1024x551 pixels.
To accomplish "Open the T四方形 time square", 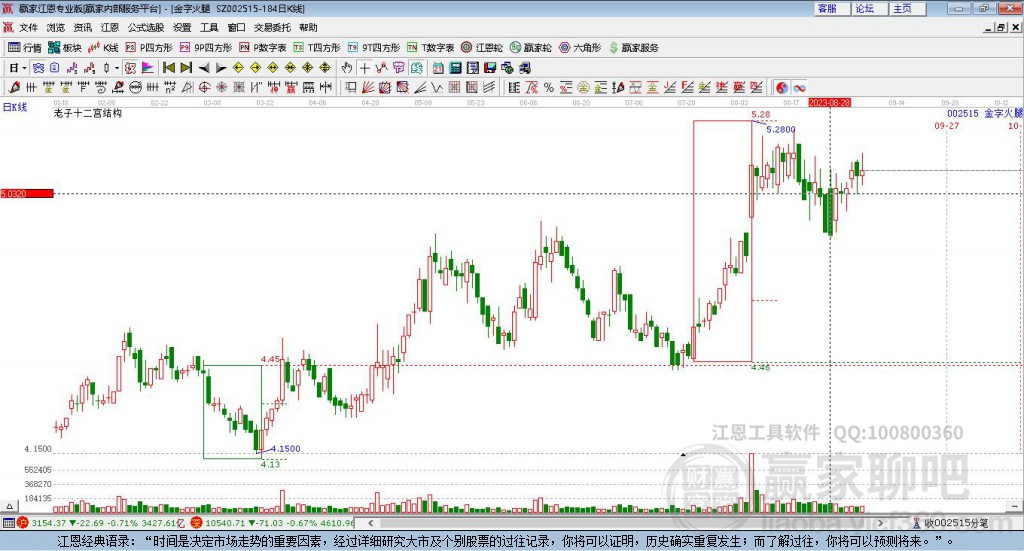I will tap(317, 48).
